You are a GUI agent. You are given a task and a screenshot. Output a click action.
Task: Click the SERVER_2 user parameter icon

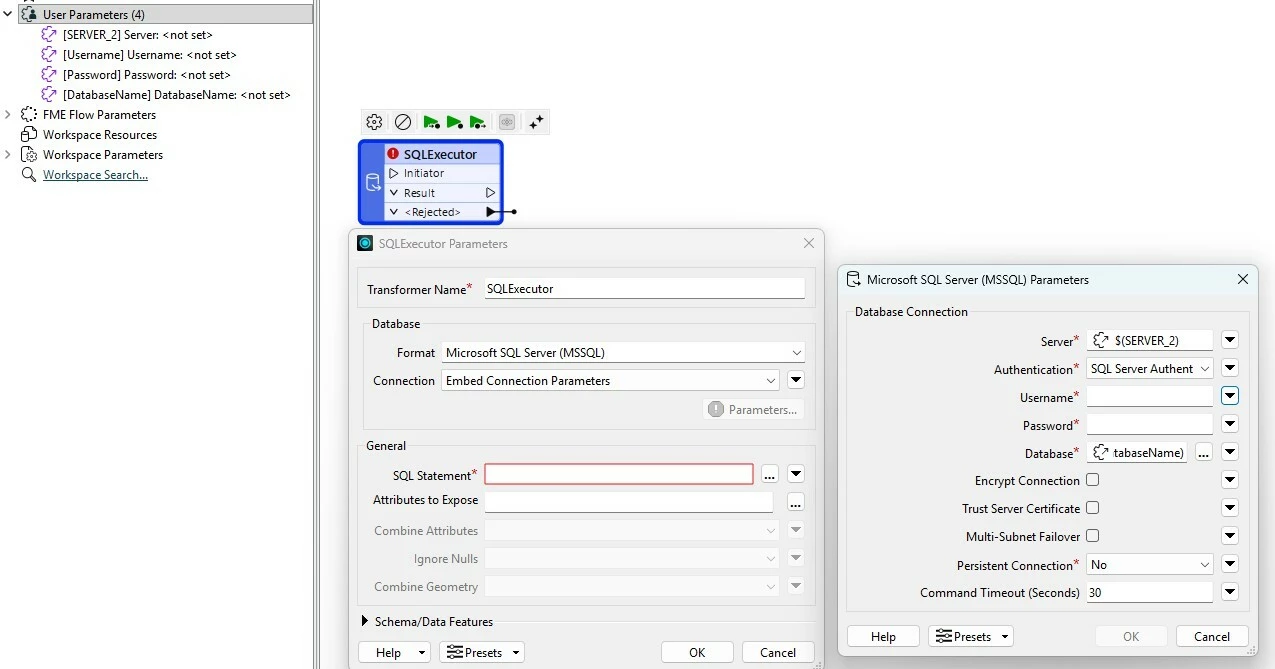49,34
